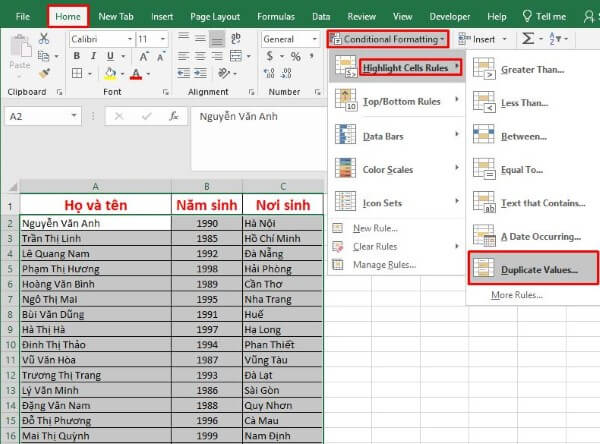
Task: Select column B header
Action: [x=207, y=186]
